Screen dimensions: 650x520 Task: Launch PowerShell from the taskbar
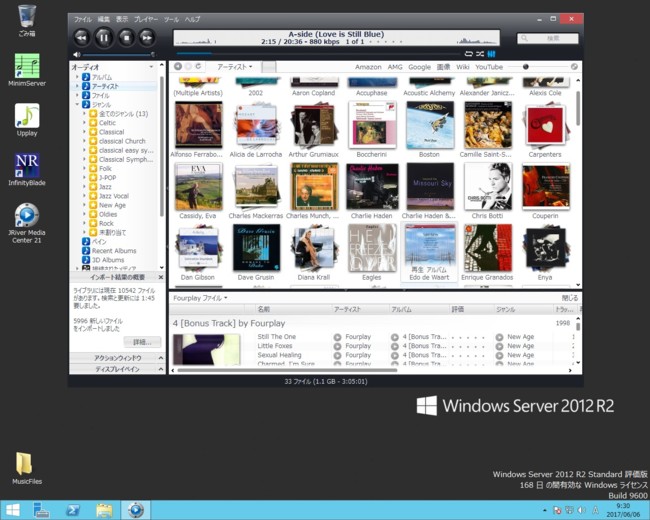(x=73, y=510)
